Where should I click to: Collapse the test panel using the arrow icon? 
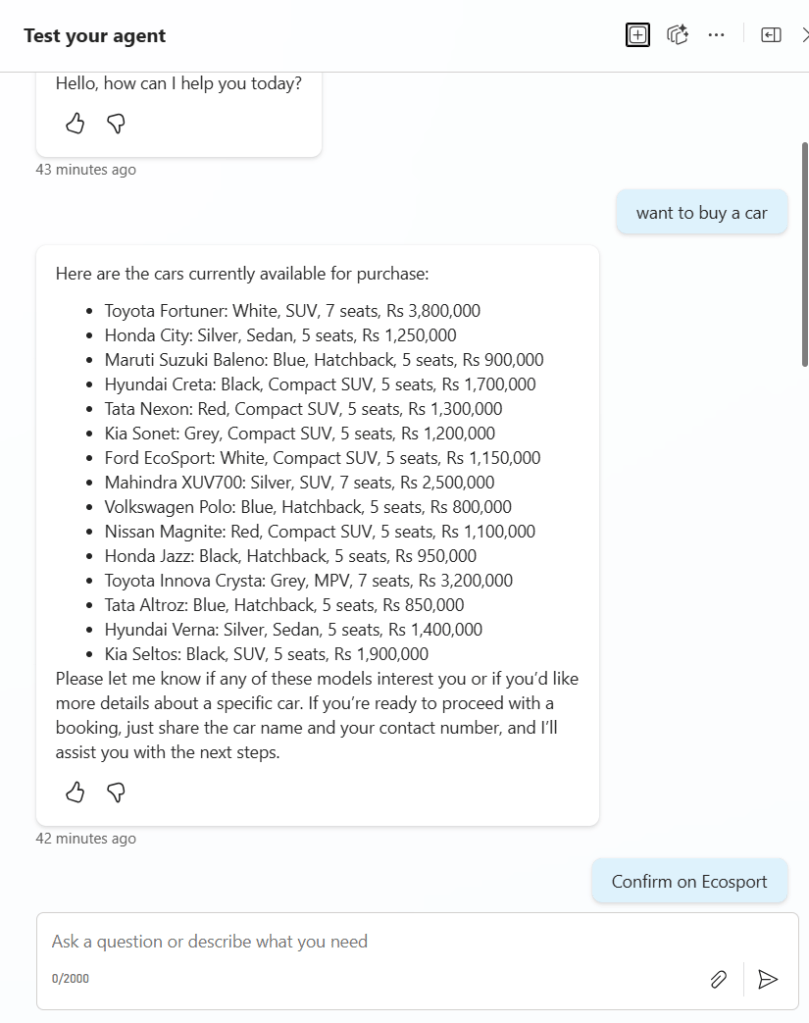[771, 35]
